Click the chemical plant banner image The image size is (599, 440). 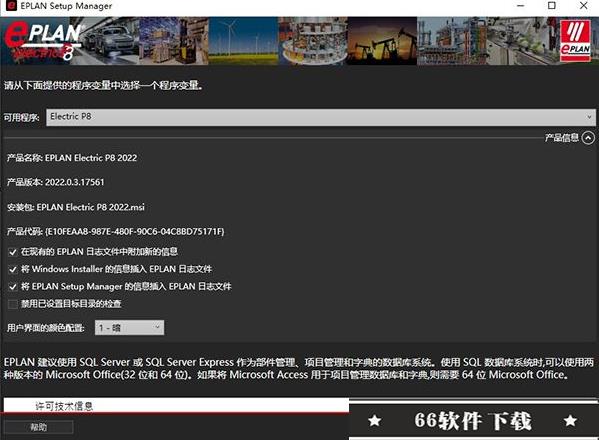click(452, 40)
